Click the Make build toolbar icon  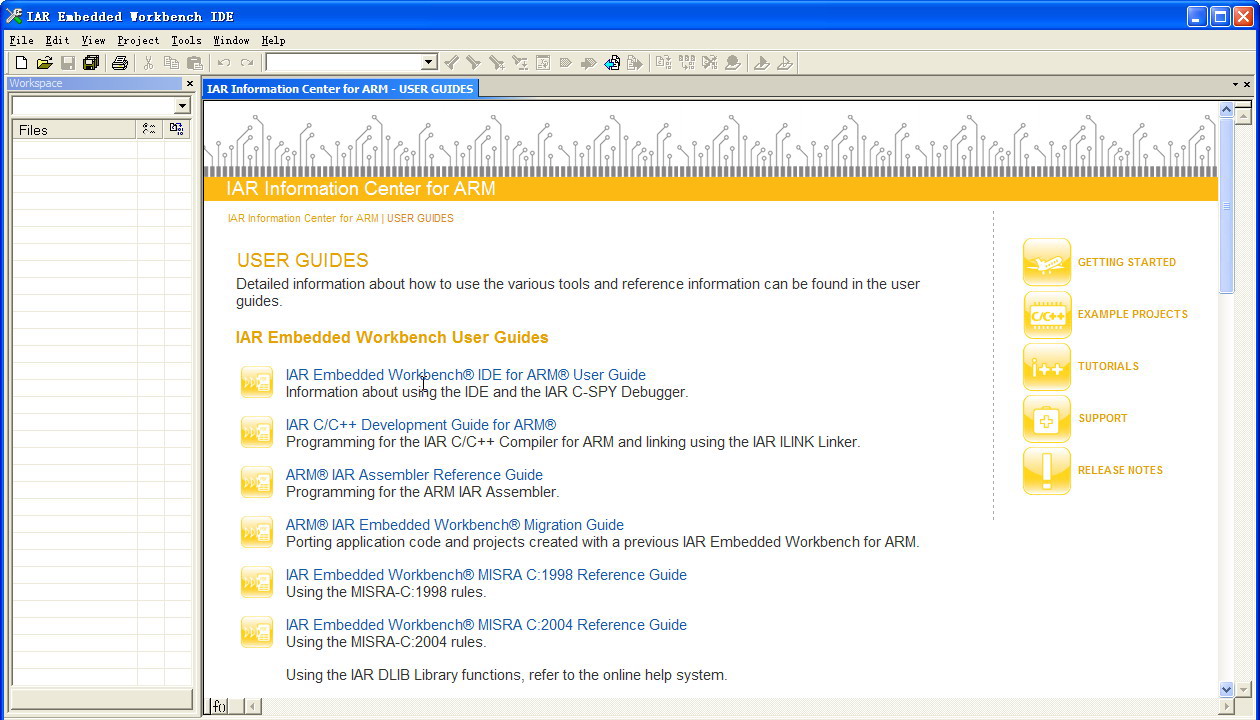[x=687, y=63]
